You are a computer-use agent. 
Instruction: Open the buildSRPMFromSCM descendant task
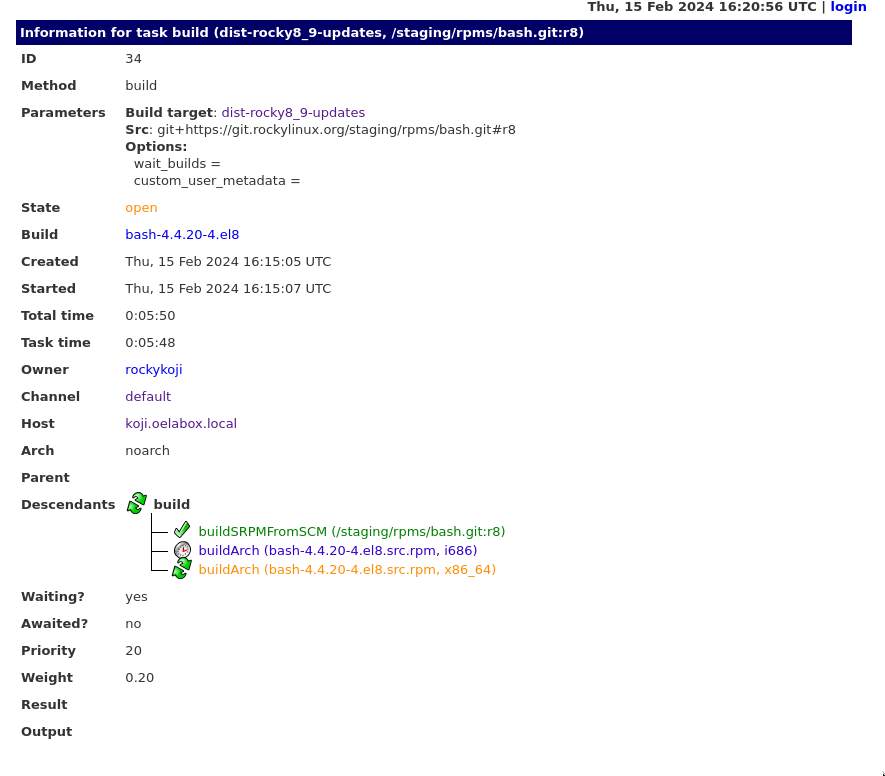352,532
